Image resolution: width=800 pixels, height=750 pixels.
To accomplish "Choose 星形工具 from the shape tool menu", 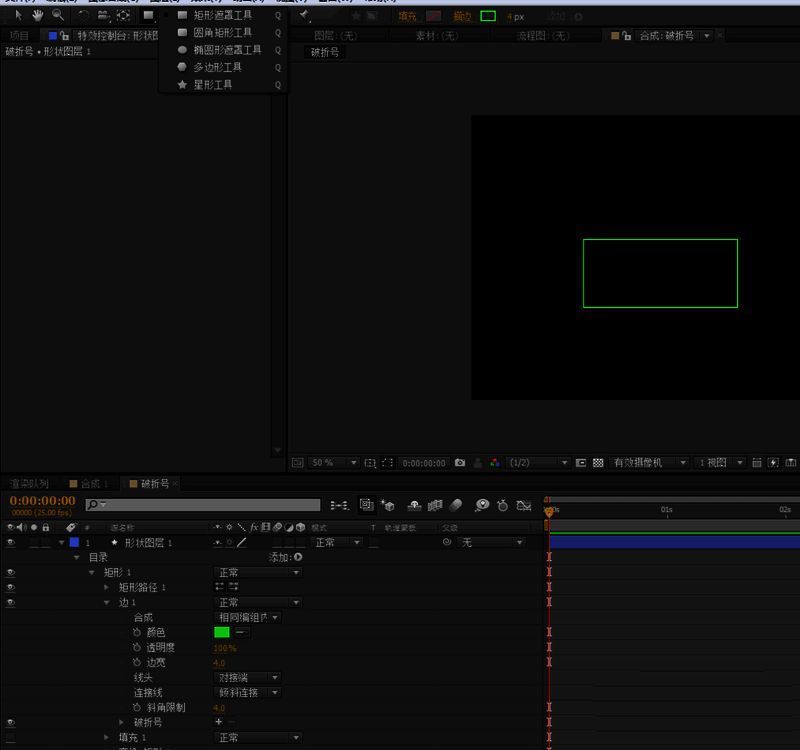I will [x=213, y=85].
